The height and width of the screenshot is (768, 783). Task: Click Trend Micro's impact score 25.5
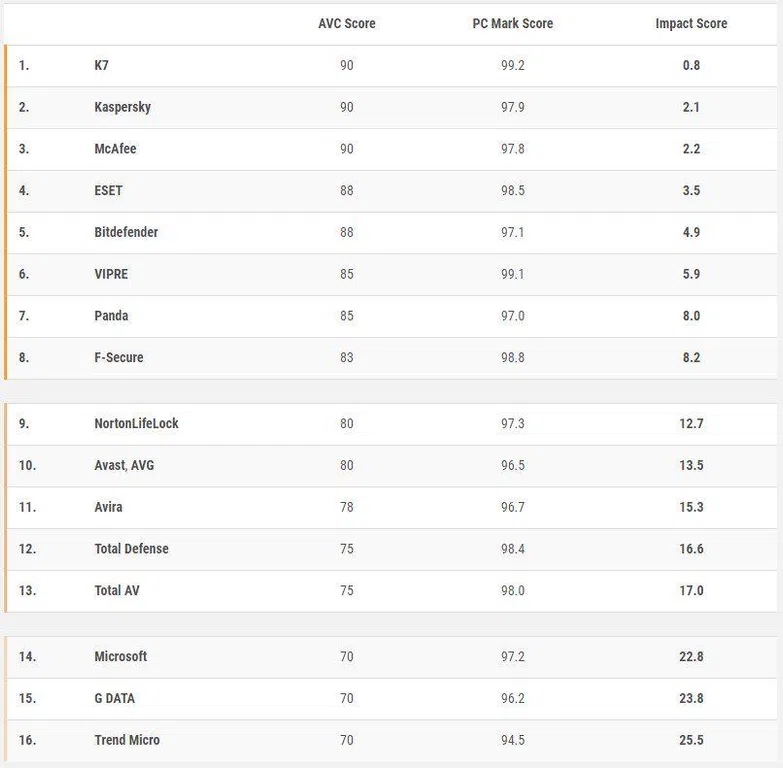(x=691, y=740)
